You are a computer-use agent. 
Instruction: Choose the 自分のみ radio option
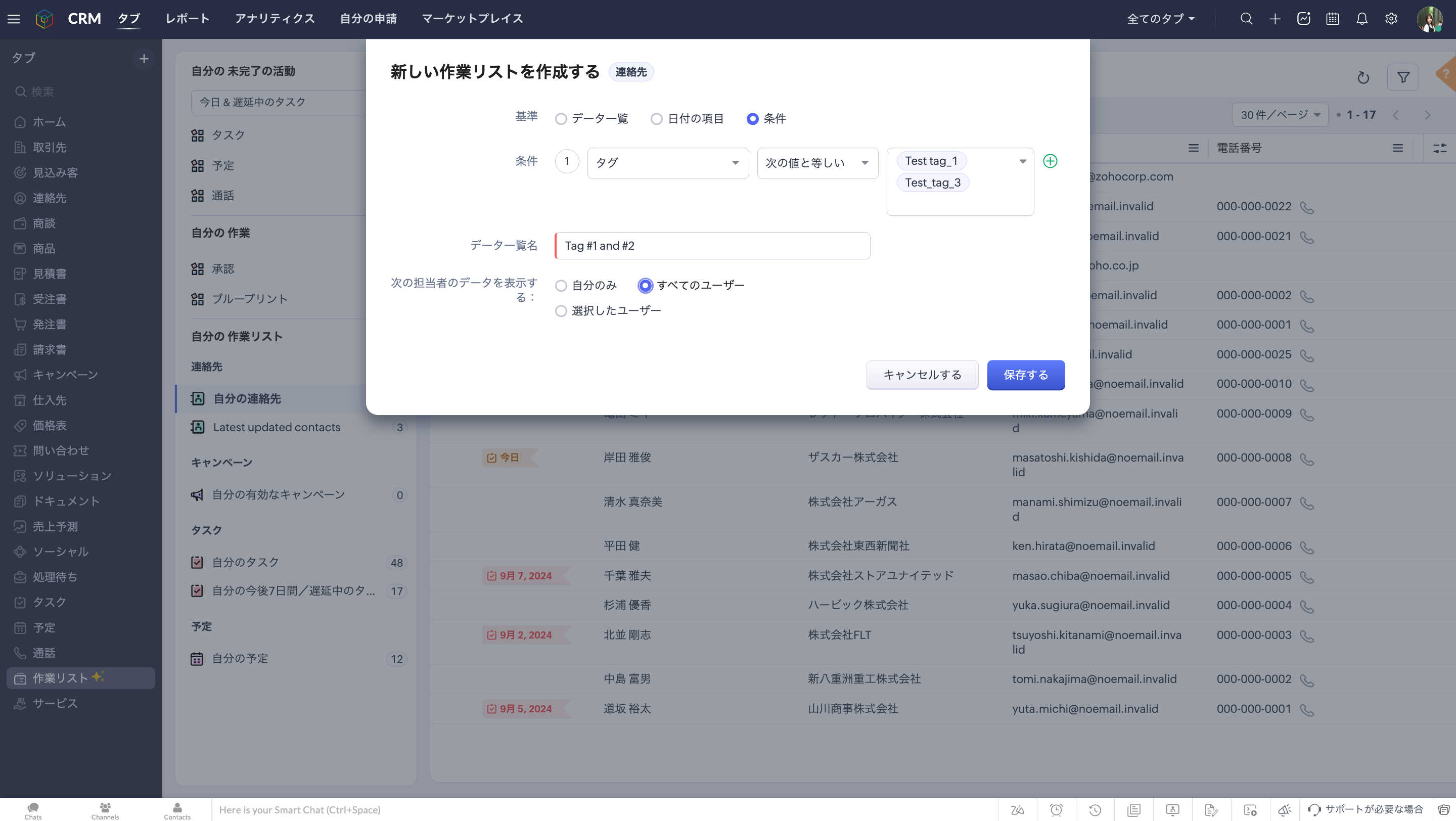point(561,286)
